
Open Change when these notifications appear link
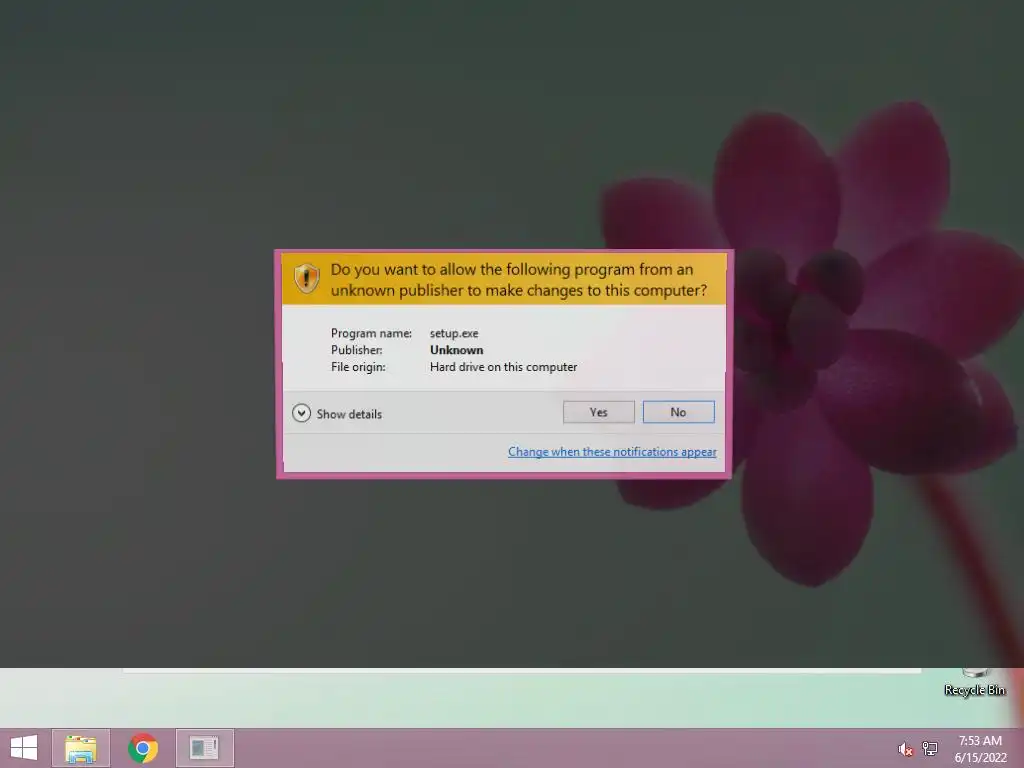coord(612,452)
